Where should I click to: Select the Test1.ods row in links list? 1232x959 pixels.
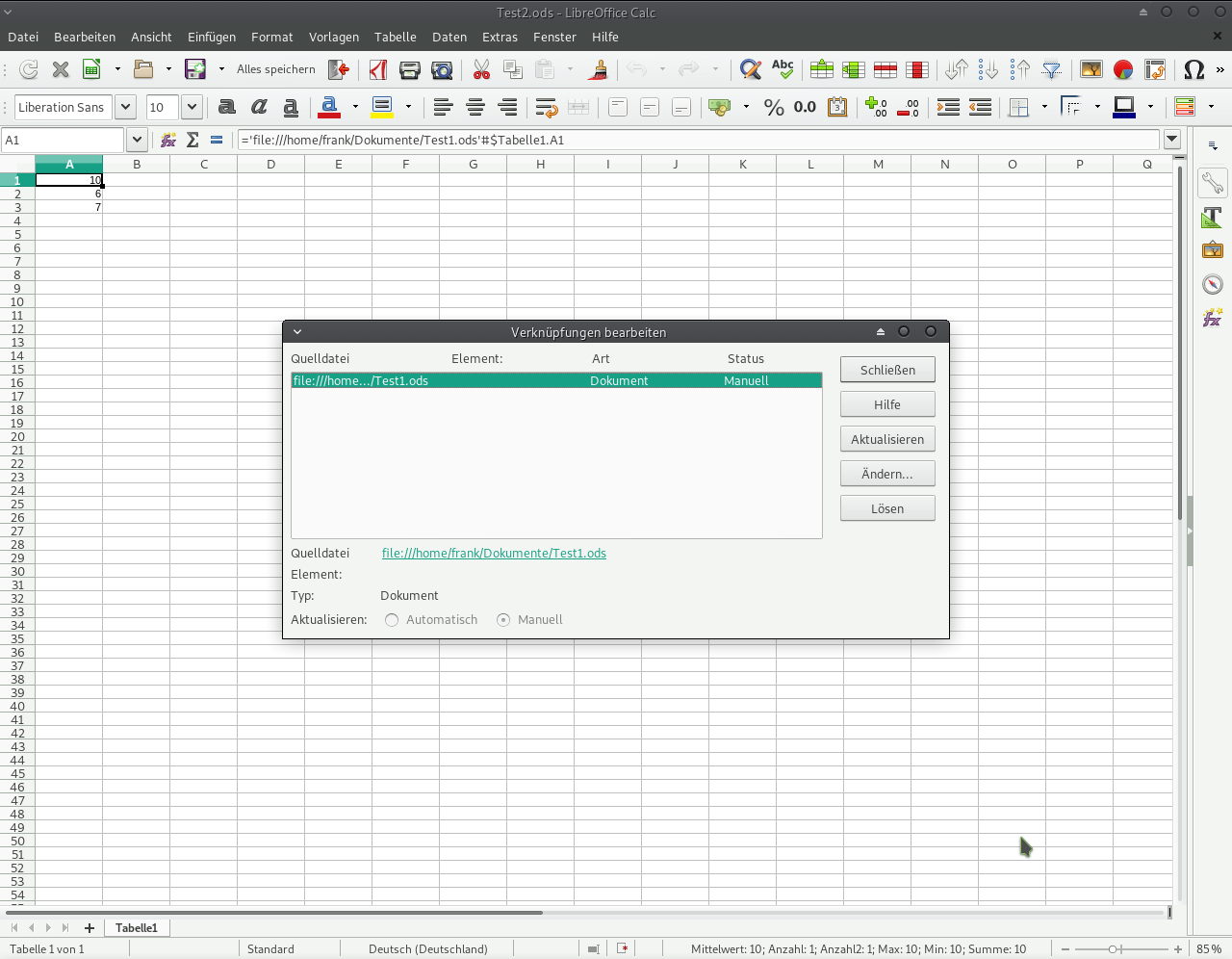click(x=555, y=380)
